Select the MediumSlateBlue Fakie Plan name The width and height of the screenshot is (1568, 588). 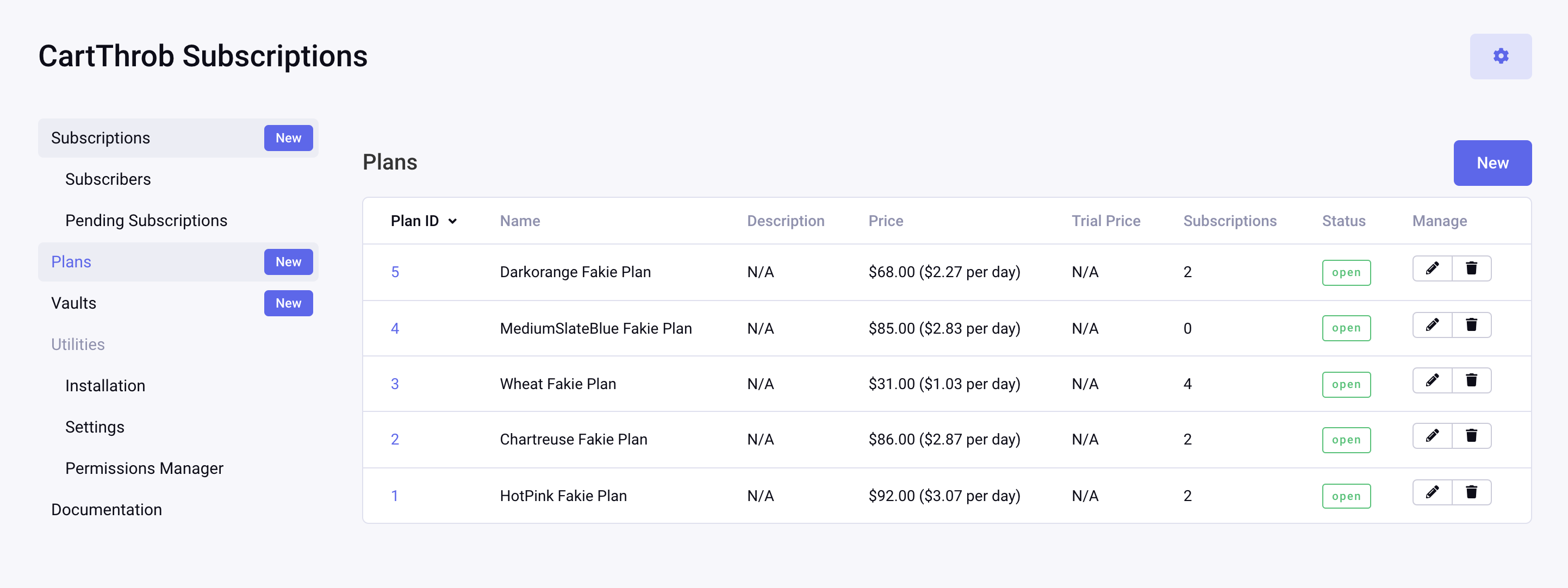pos(596,329)
